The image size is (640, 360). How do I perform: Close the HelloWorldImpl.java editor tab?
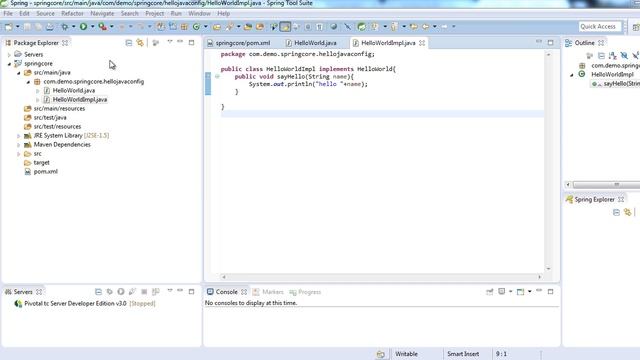click(422, 43)
